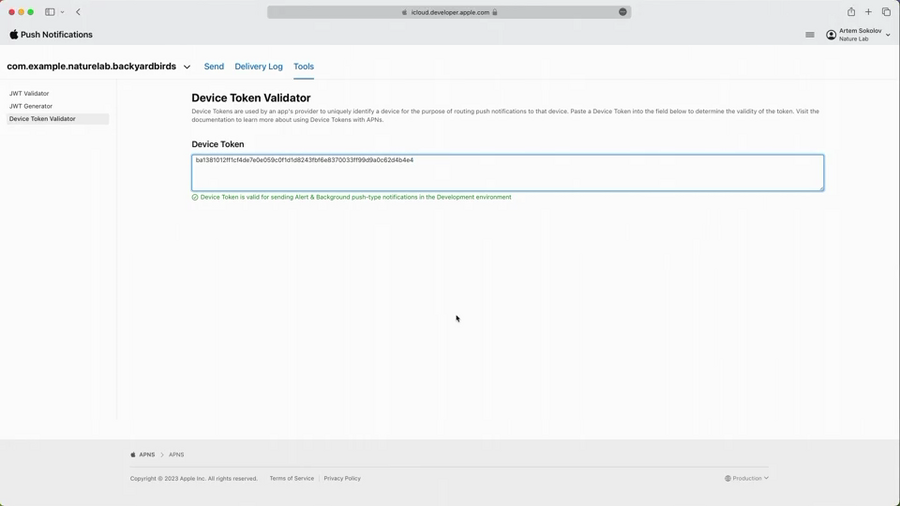Show the tab overview icon
The image size is (900, 506).
point(886,12)
